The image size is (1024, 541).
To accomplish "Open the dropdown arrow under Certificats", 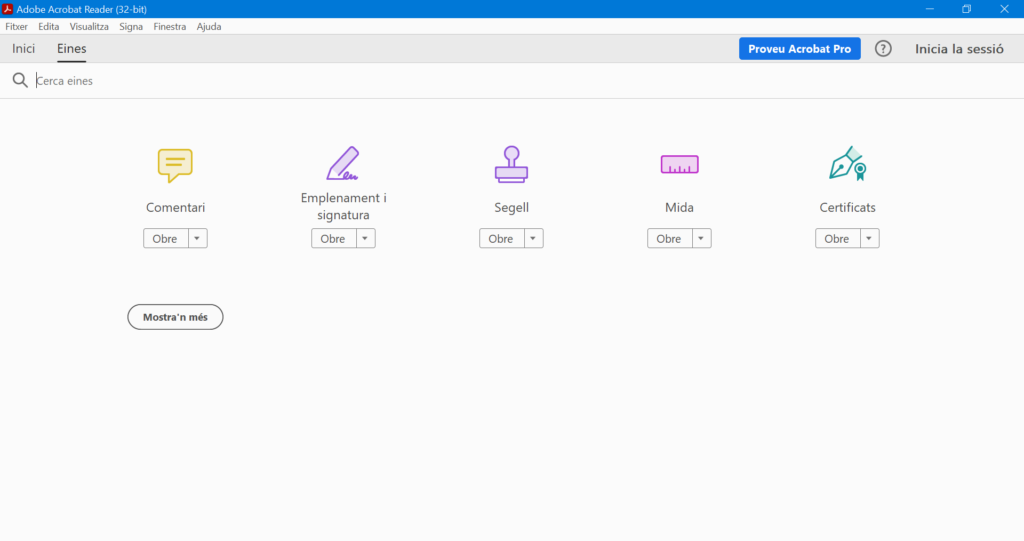I will 870,239.
